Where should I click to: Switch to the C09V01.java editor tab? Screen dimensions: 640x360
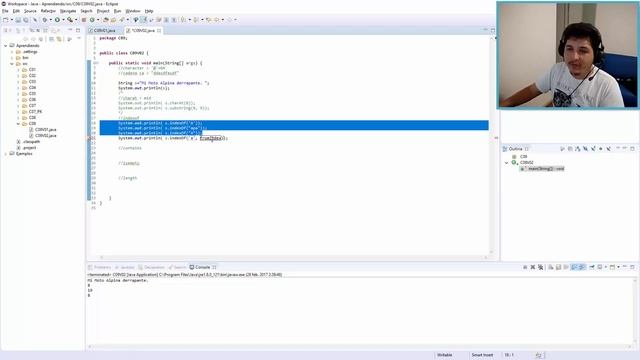coord(104,31)
